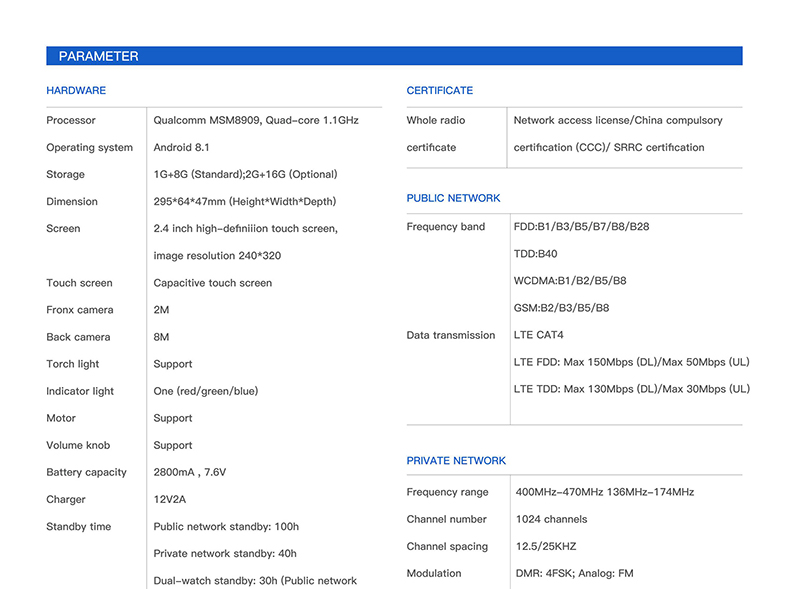This screenshot has width=790, height=589.
Task: Click the Processor row label
Action: 71,121
